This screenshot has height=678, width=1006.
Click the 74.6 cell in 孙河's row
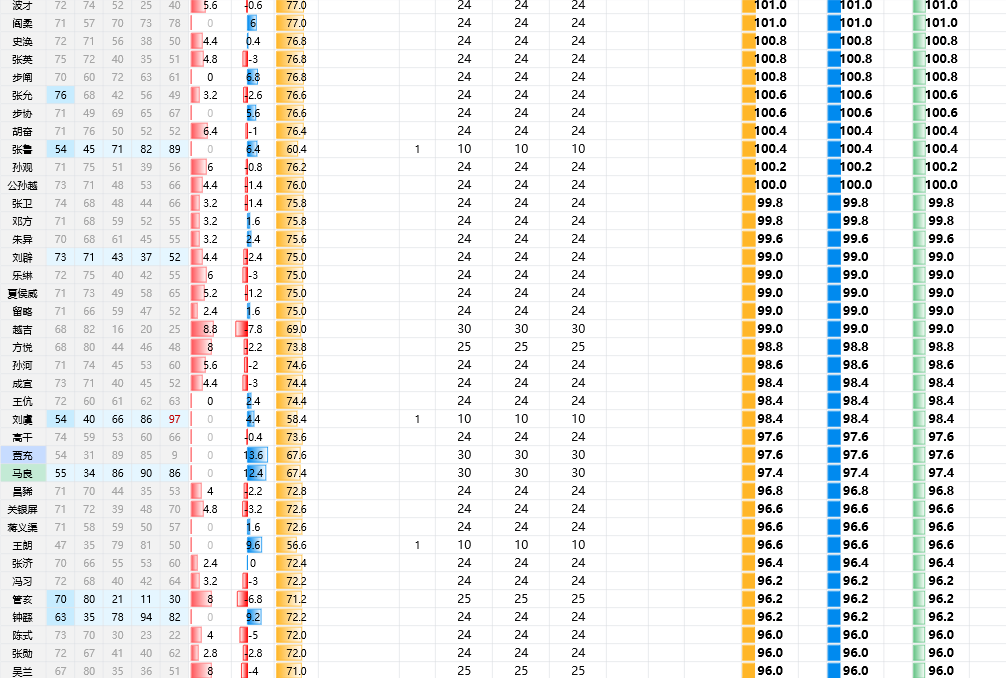[x=297, y=365]
